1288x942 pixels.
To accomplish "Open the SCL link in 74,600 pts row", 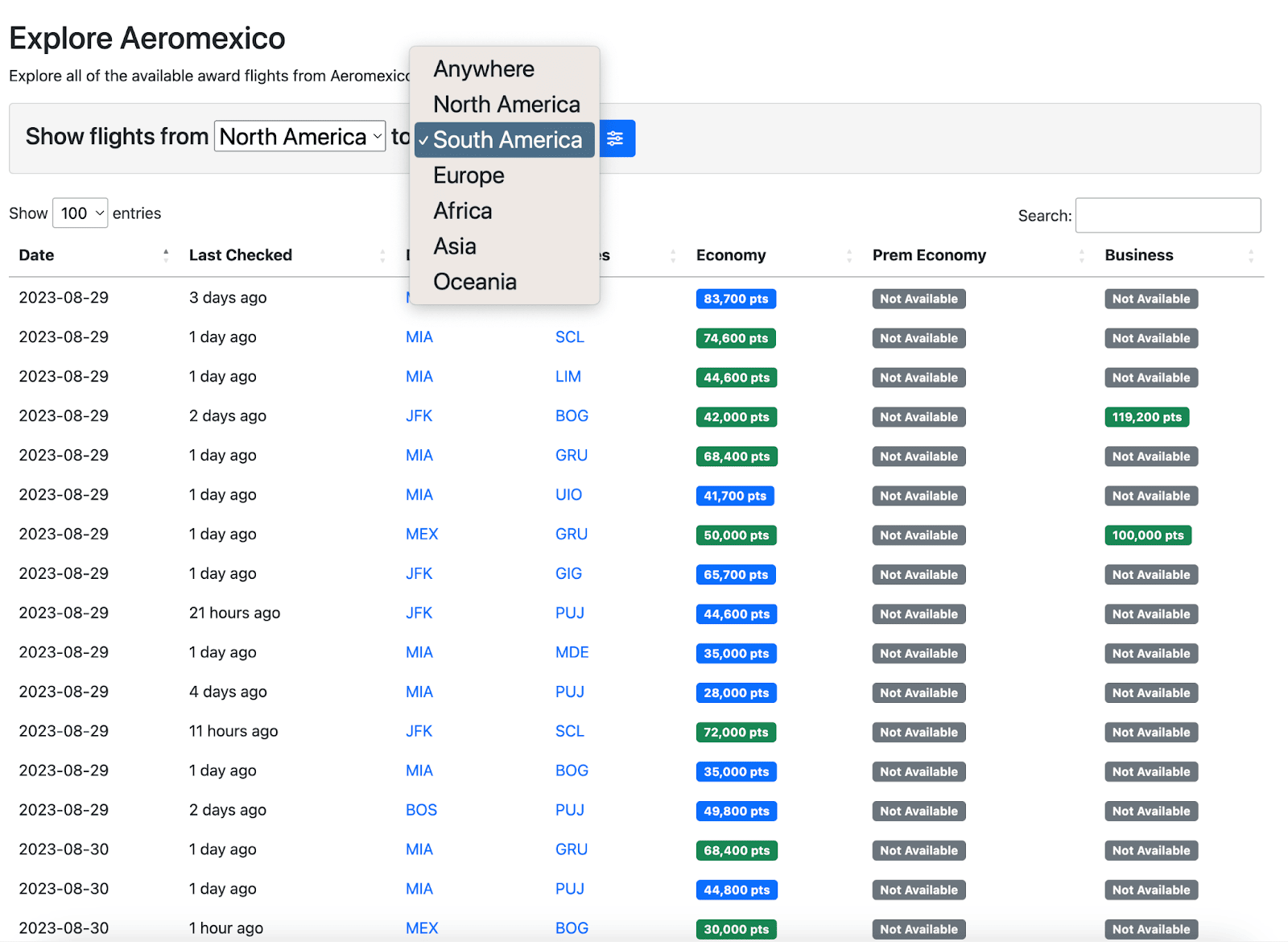I will point(570,337).
